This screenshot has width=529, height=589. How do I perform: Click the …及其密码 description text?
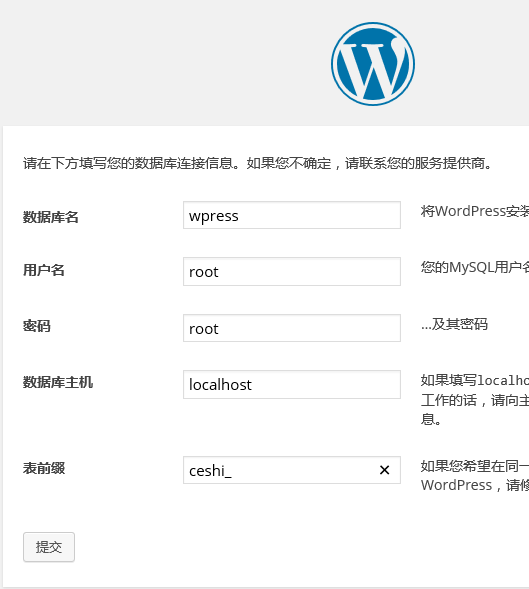(454, 324)
